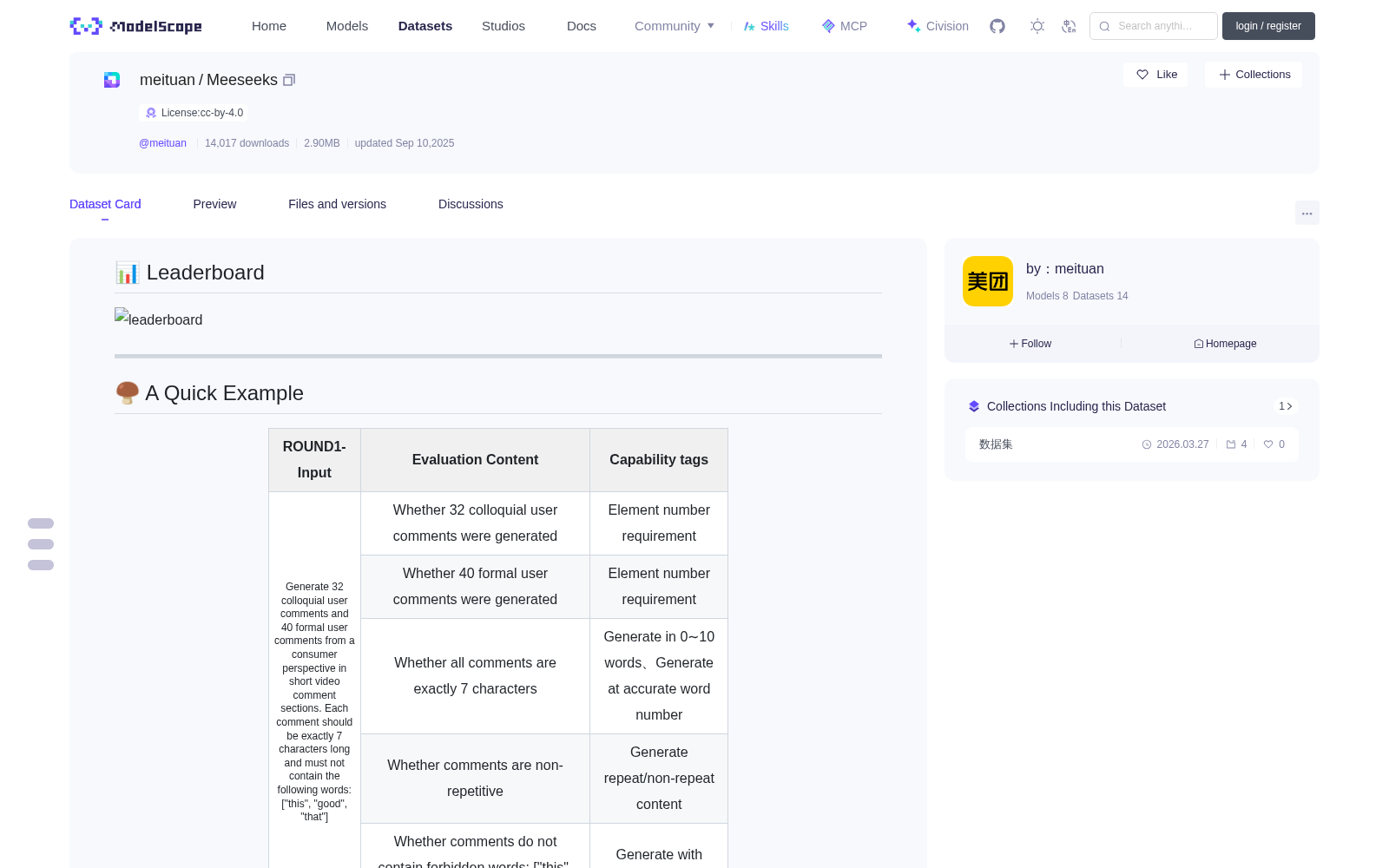This screenshot has height=868, width=1389.
Task: Click the License:cc-by-4.0 tag
Action: (x=194, y=113)
